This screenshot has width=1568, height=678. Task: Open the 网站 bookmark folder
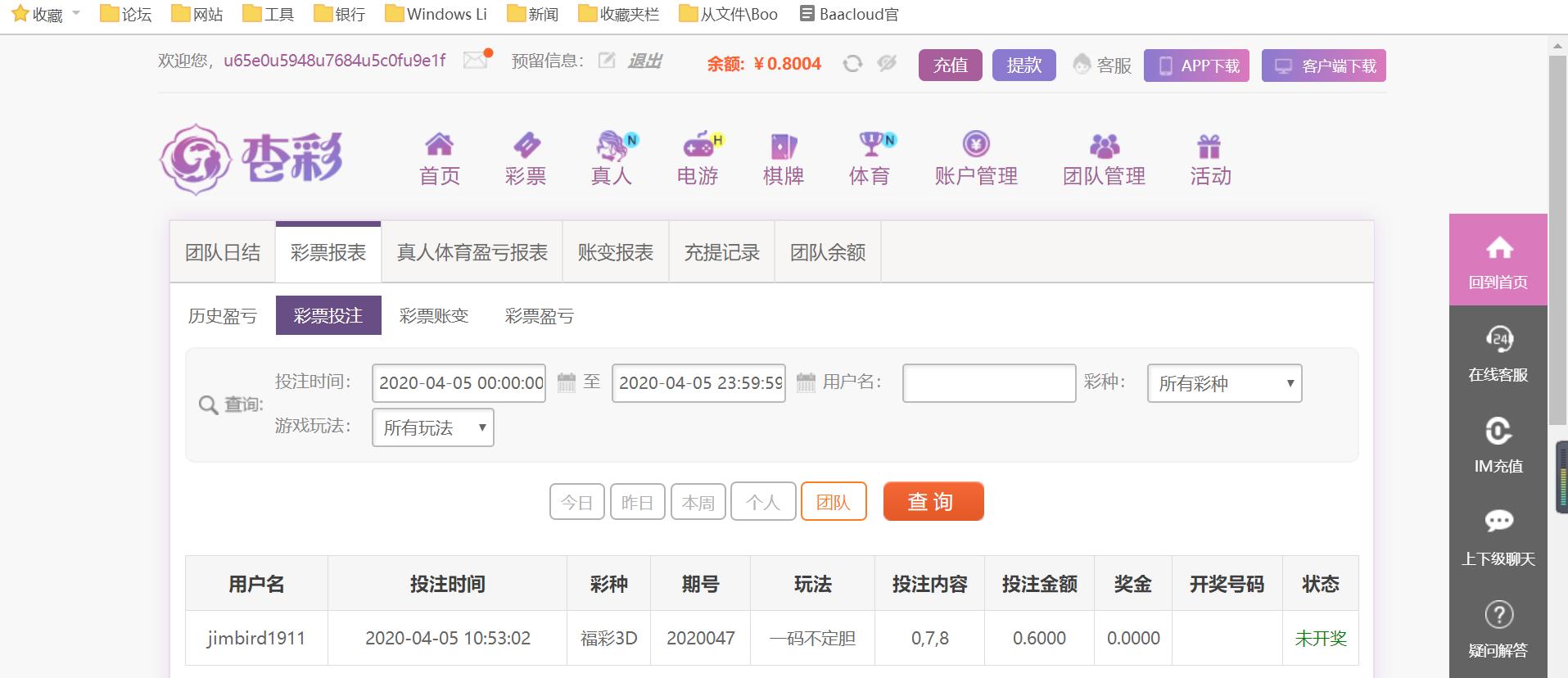click(x=197, y=14)
